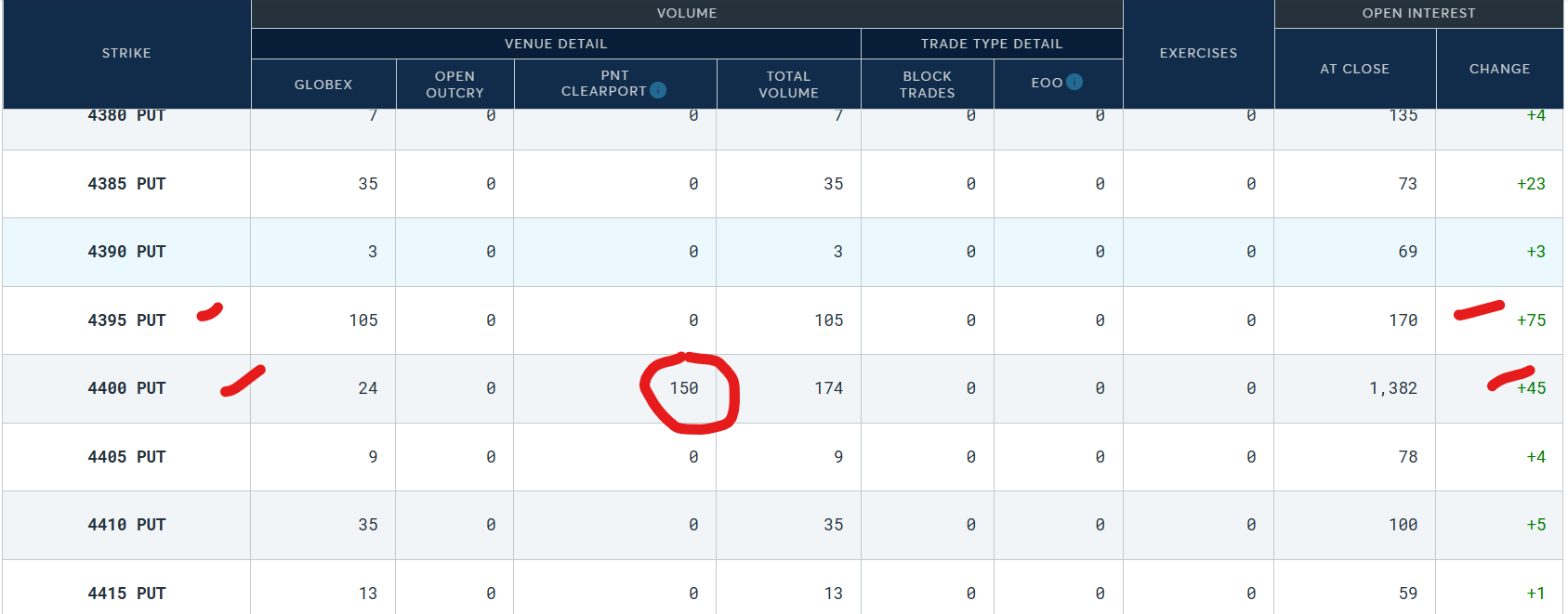
Task: Select the +75 change value
Action: click(1531, 320)
